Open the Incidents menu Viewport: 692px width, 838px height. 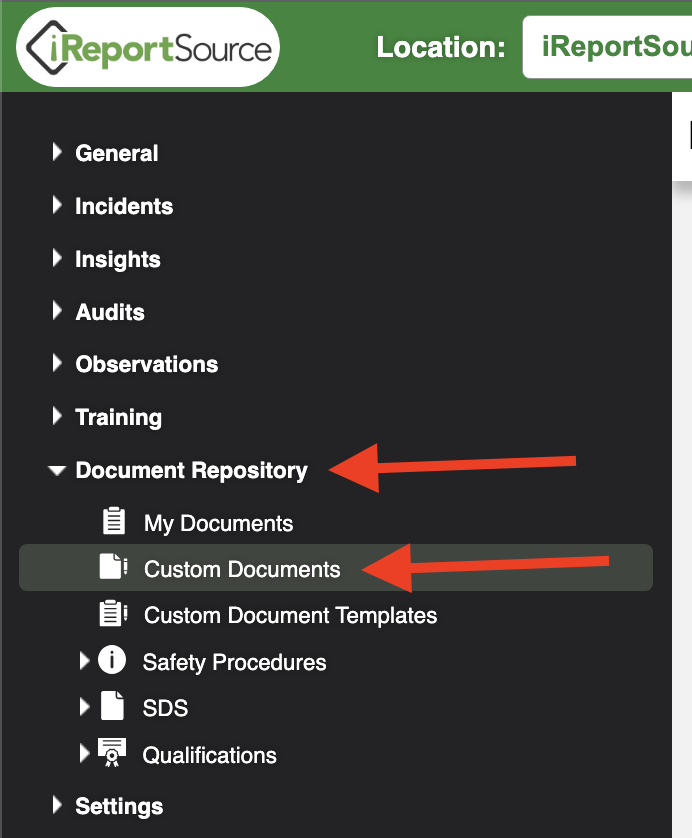point(124,206)
